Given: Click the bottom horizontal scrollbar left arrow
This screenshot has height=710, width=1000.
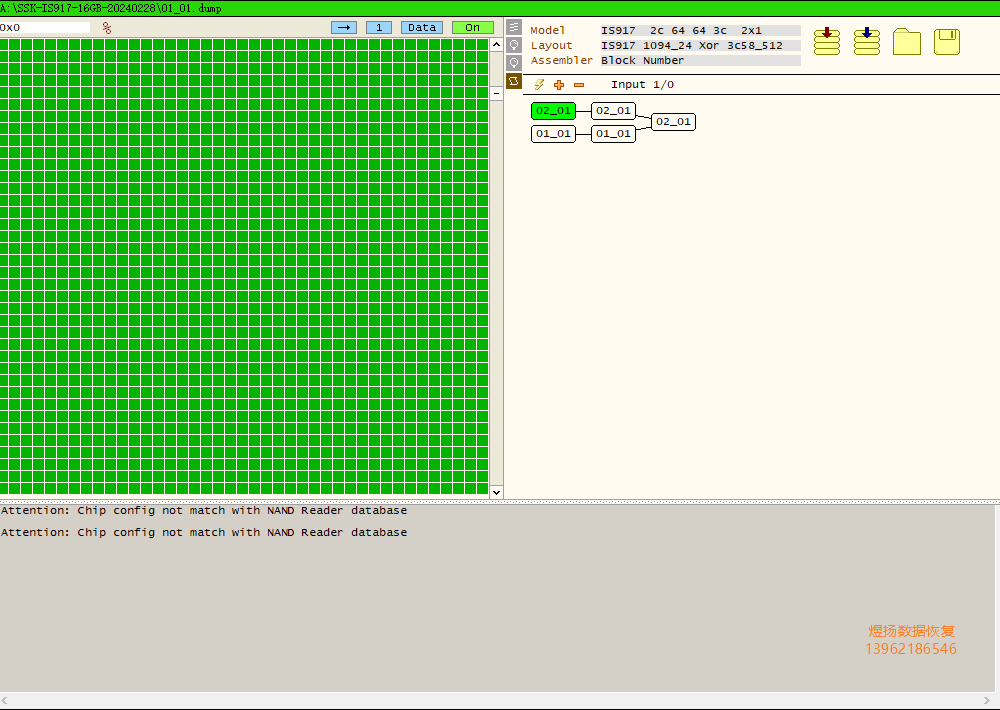Looking at the screenshot, I should [5, 700].
